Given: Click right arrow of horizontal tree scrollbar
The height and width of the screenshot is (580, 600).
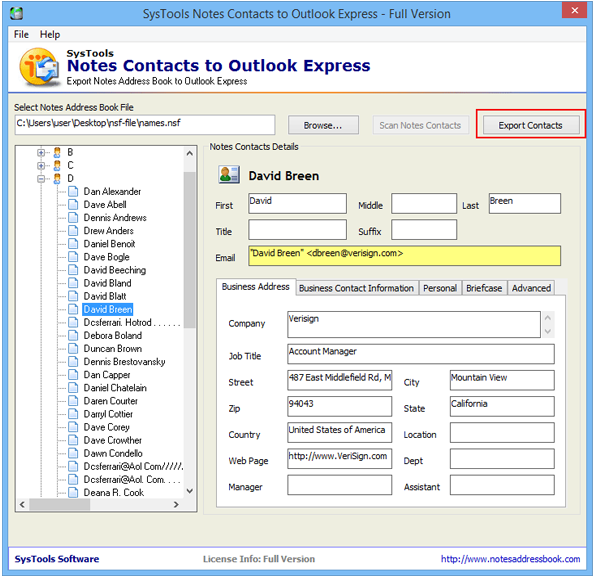Looking at the screenshot, I should coord(176,504).
